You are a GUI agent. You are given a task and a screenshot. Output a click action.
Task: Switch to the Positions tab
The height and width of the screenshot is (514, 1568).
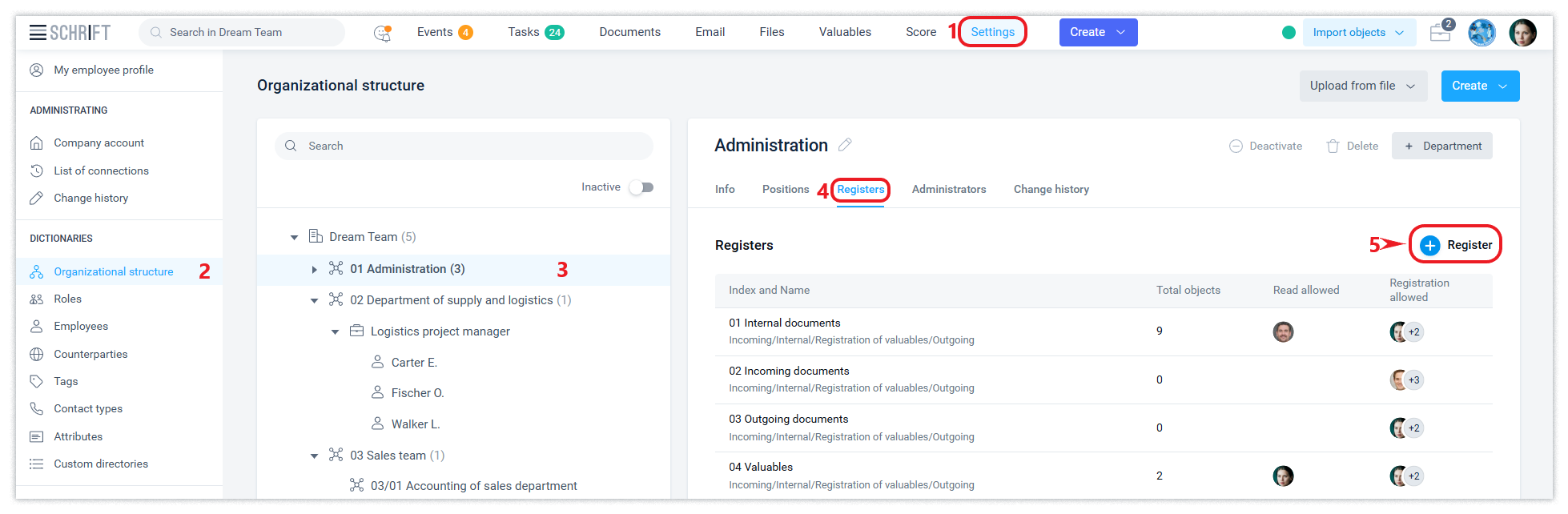pos(785,190)
